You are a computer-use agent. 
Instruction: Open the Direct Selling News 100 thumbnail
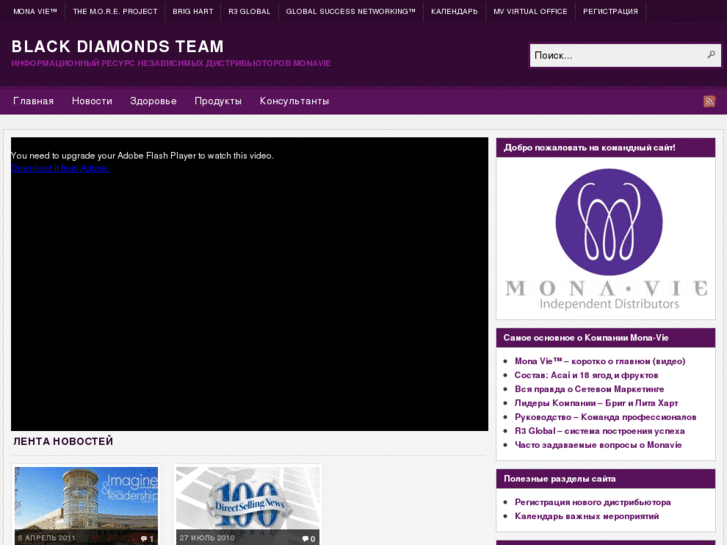pyautogui.click(x=248, y=506)
